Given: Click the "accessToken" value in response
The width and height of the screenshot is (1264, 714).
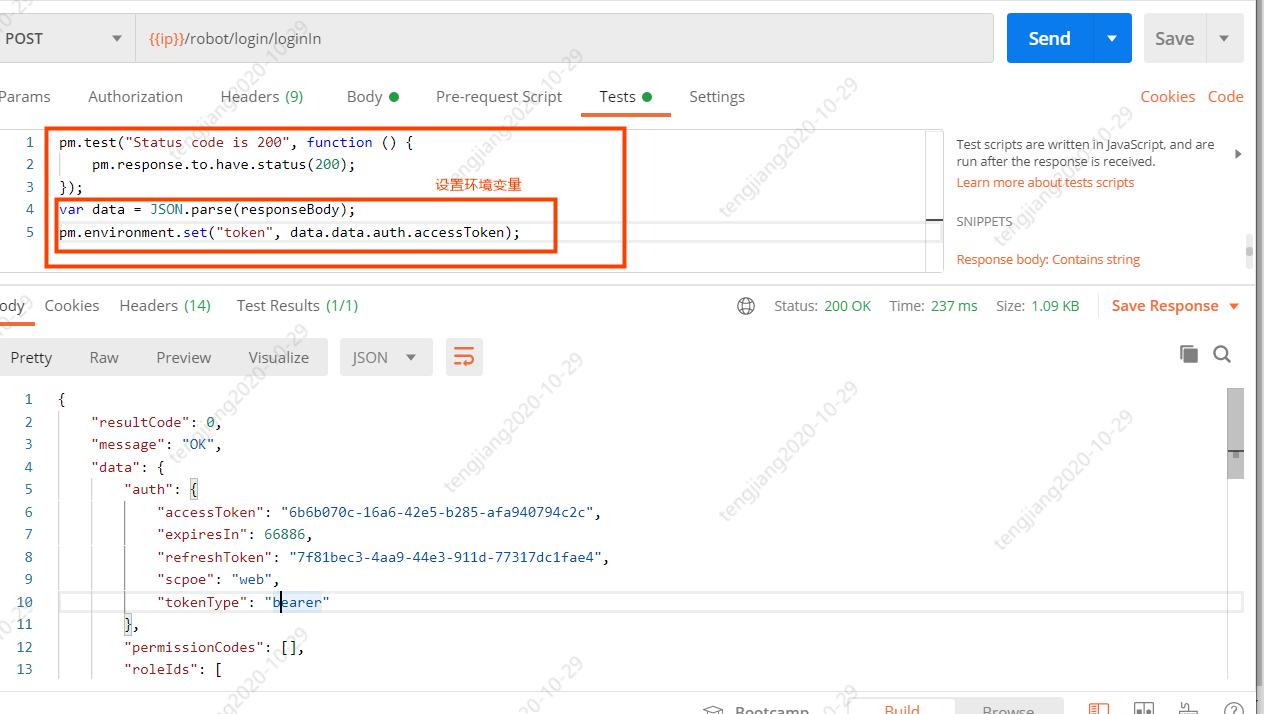Looking at the screenshot, I should (439, 512).
